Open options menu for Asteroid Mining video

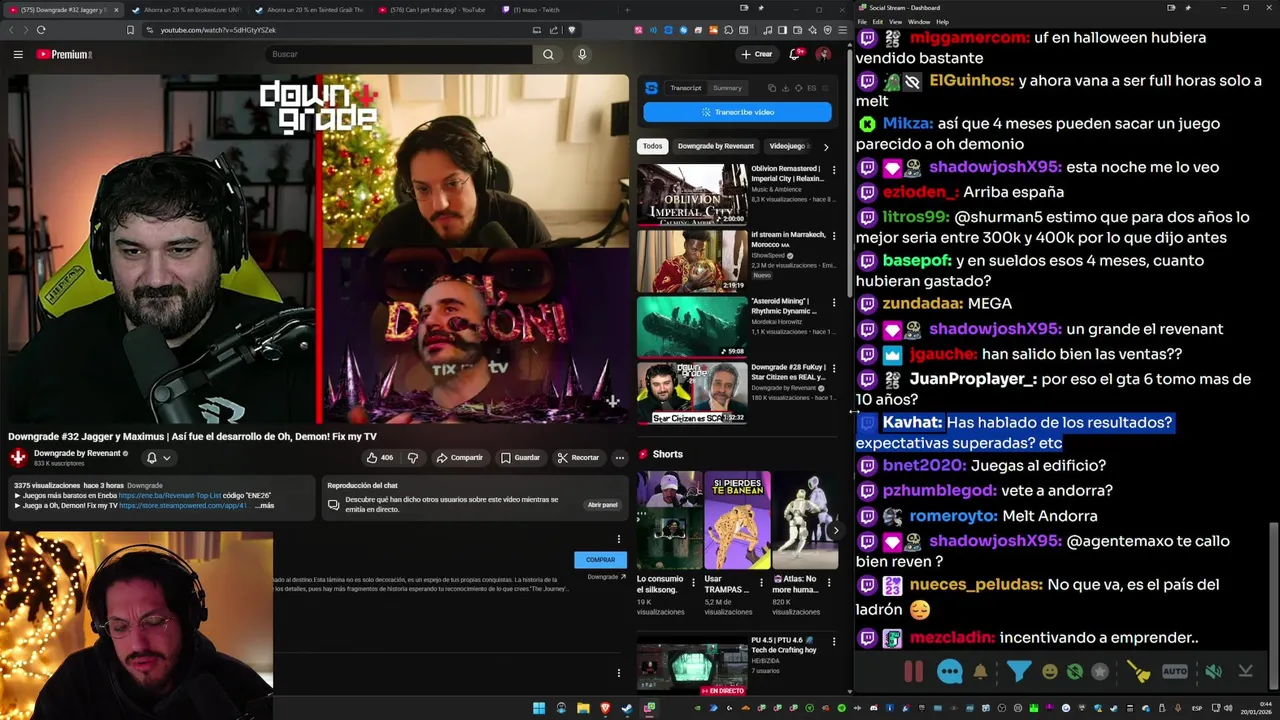(x=834, y=302)
